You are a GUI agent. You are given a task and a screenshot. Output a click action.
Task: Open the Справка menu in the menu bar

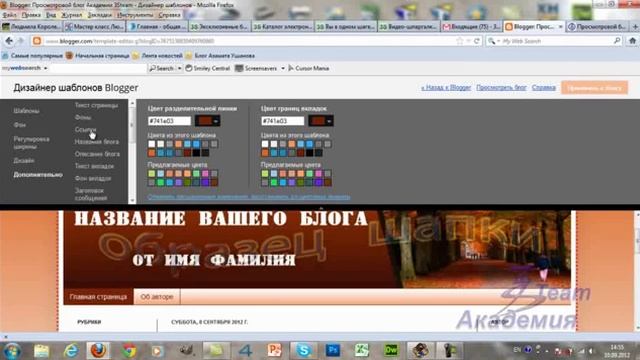[169, 15]
